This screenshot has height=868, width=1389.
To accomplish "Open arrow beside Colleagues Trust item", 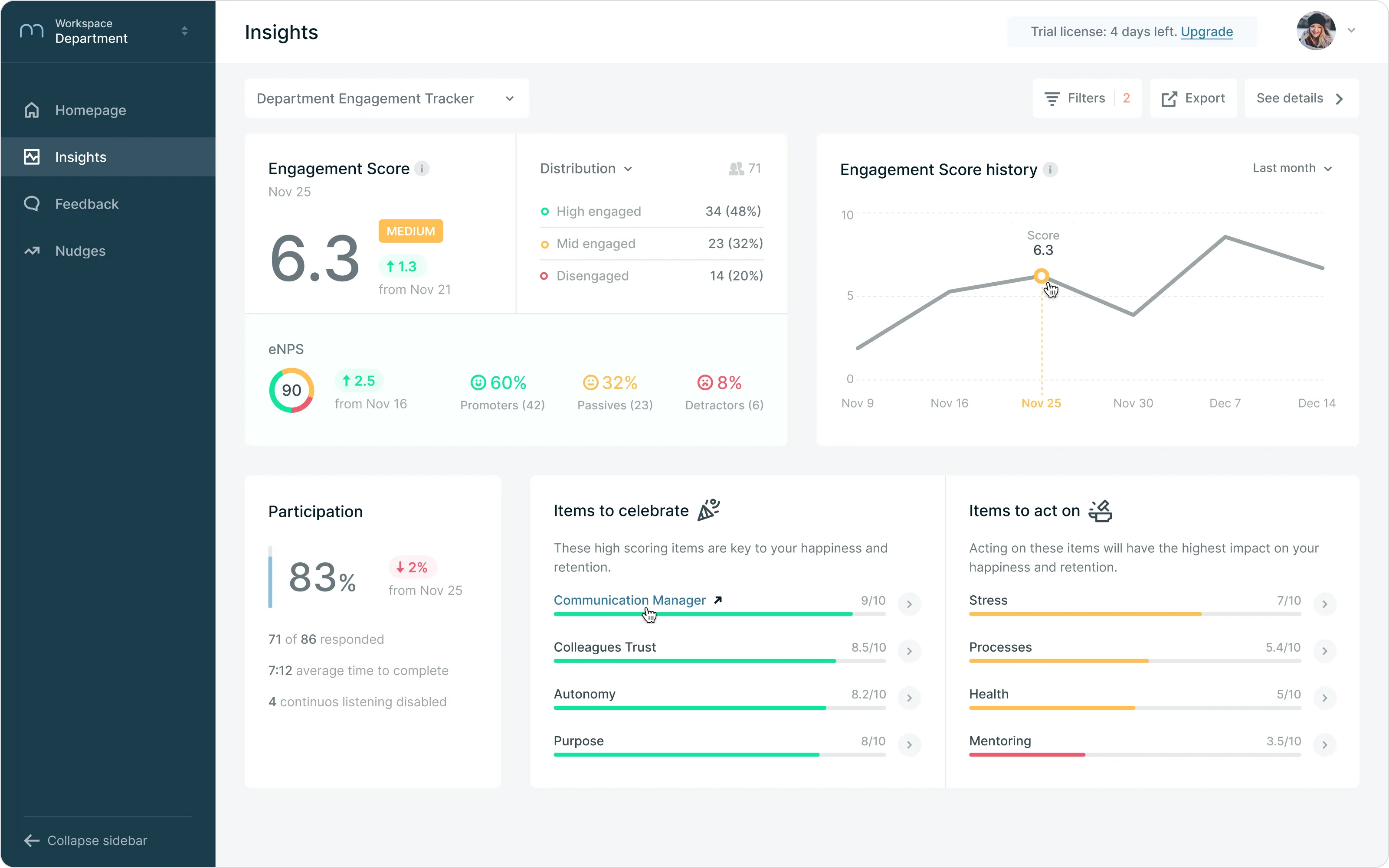I will pyautogui.click(x=909, y=651).
